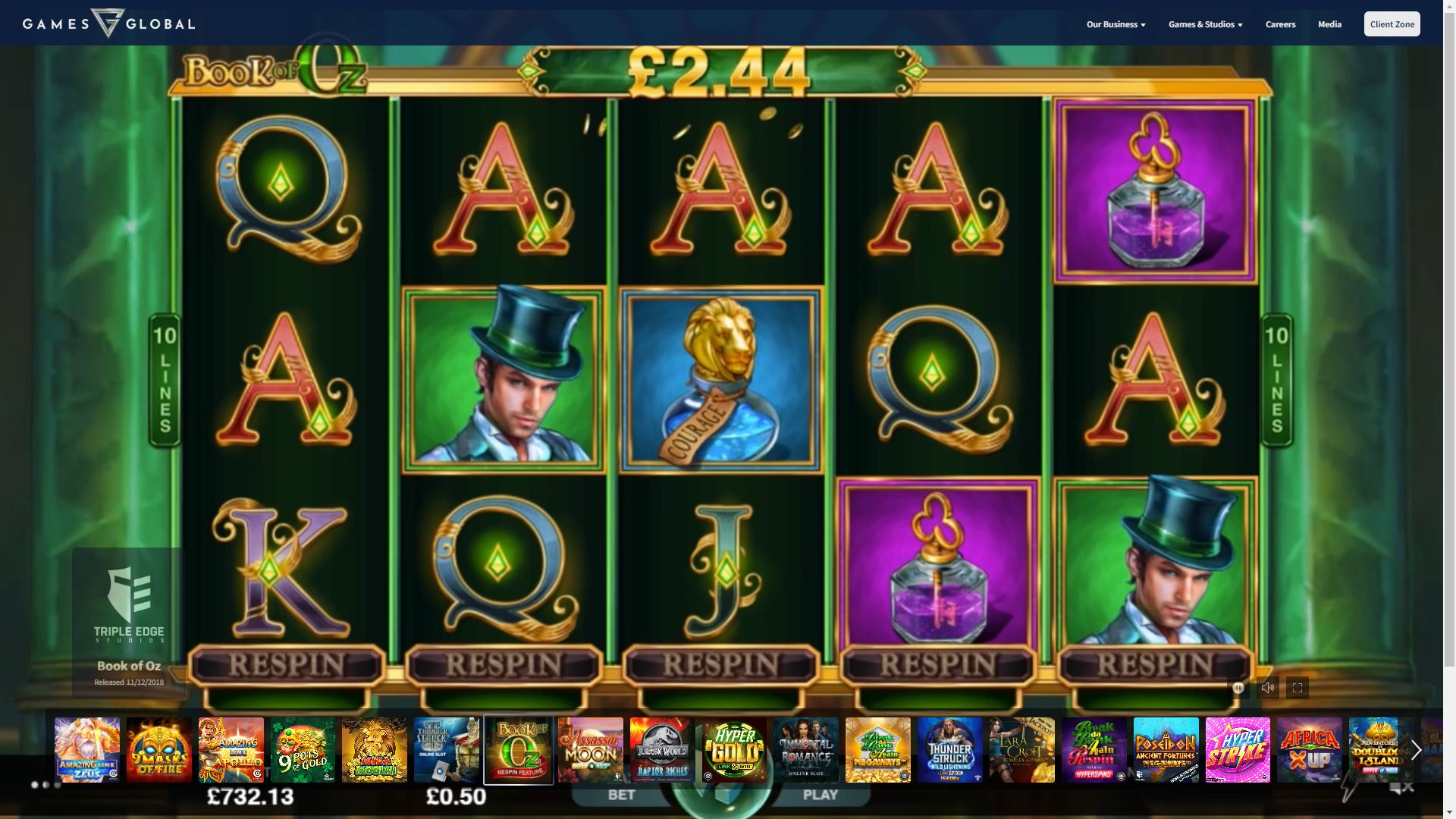Pause the Book of Oz video preview
The image size is (1456, 819).
click(1238, 688)
